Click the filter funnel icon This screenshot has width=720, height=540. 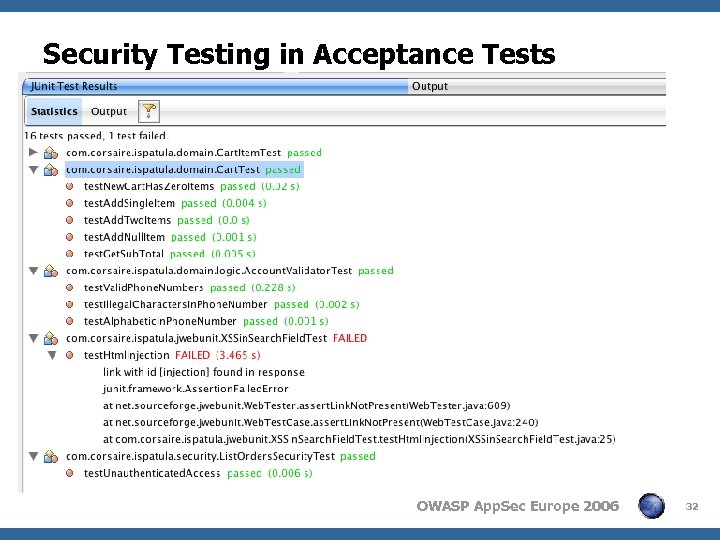tap(148, 110)
